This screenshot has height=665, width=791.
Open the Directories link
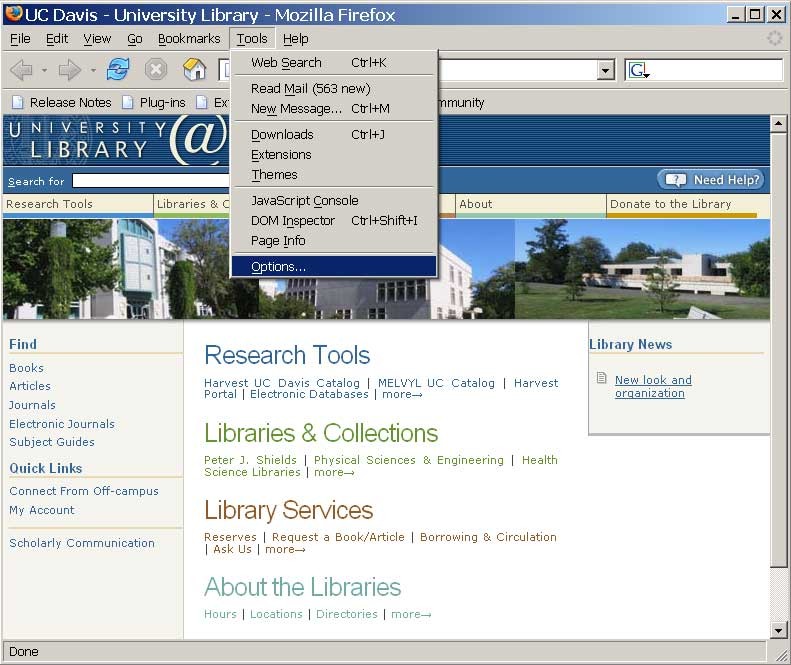point(347,614)
